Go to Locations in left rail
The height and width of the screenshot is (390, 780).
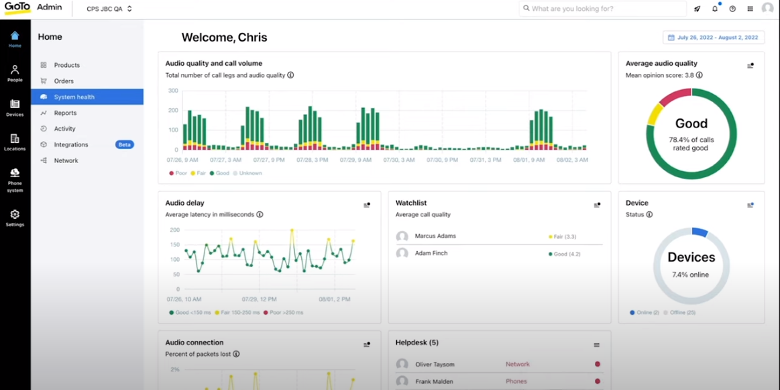tap(15, 142)
